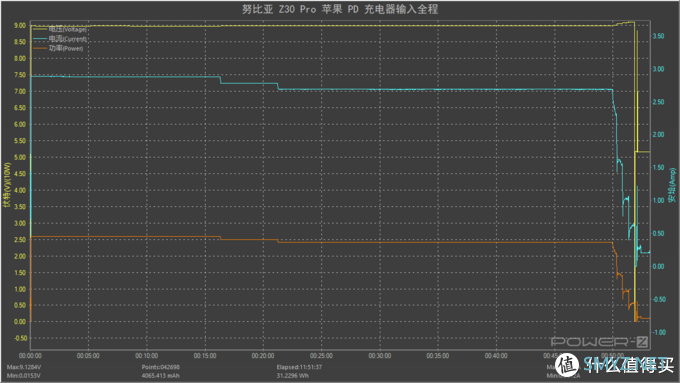Image resolution: width=680 pixels, height=383 pixels.
Task: Select the yellow voltage legend line swatch
Action: (40, 29)
